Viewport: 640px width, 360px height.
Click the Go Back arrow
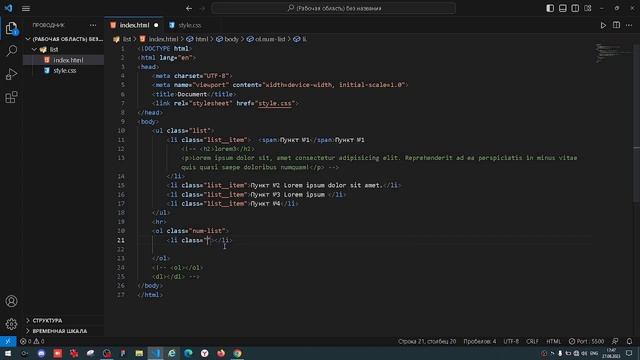[189, 8]
